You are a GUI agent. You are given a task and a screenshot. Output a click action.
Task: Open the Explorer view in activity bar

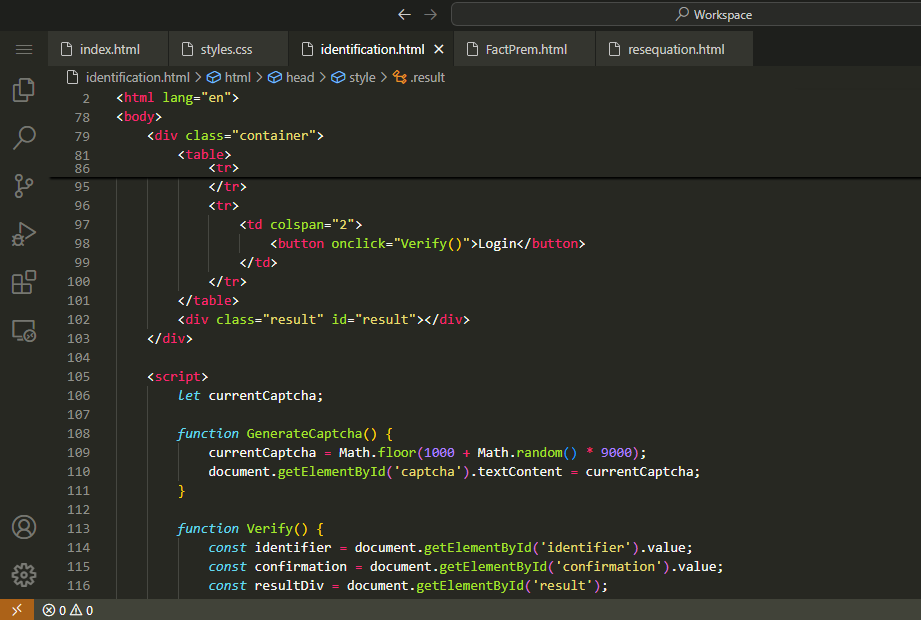pyautogui.click(x=24, y=90)
